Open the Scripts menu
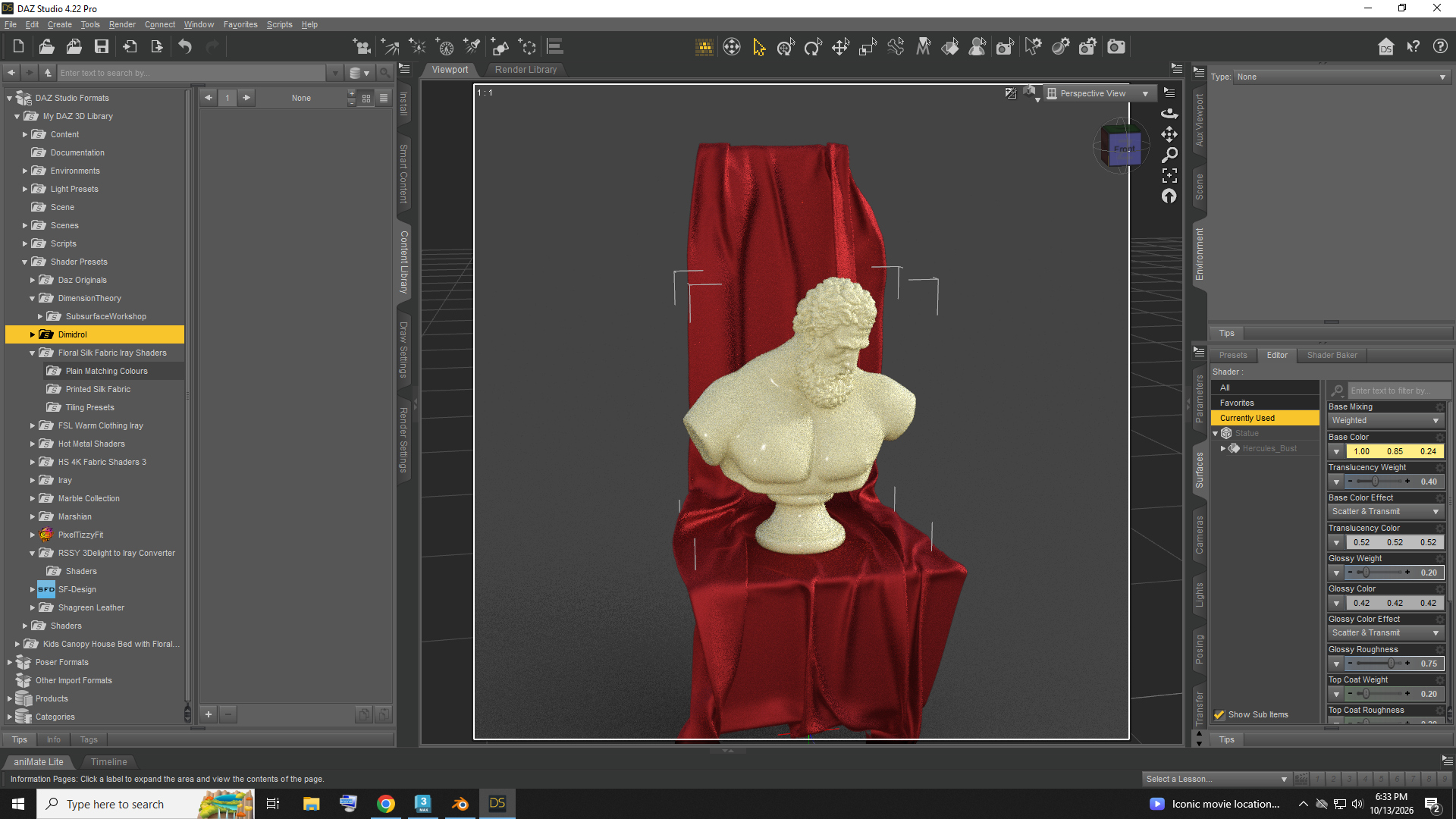Screen dimensions: 1456x819 [x=279, y=24]
